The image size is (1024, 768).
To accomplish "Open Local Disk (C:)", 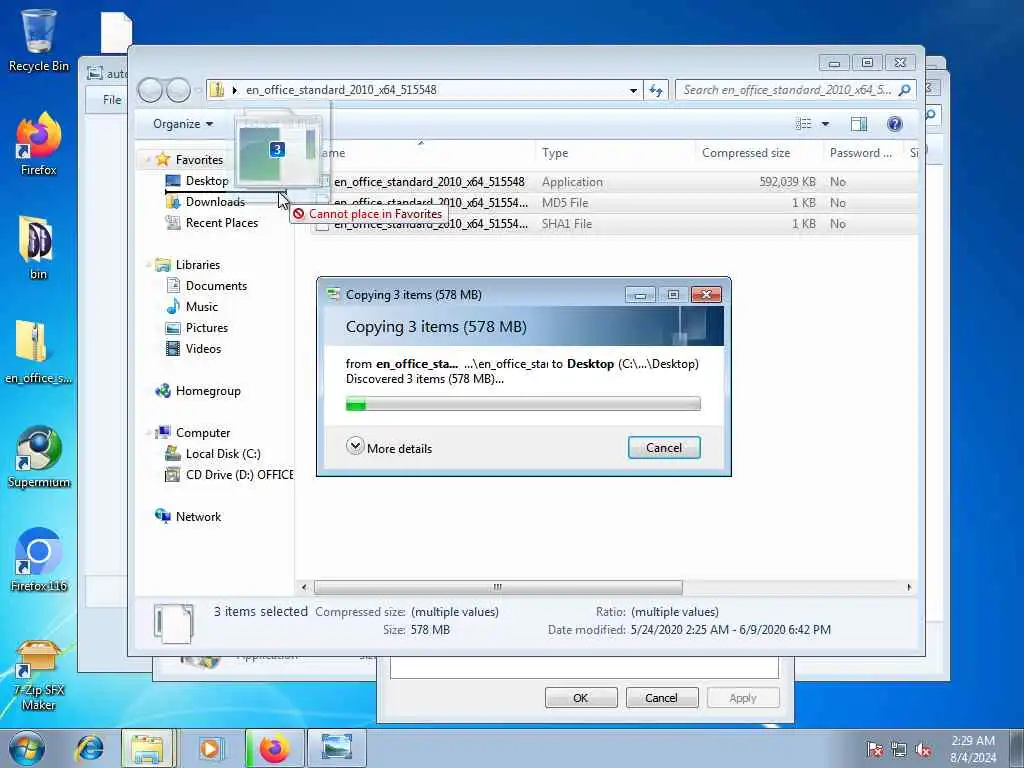I will coord(214,453).
